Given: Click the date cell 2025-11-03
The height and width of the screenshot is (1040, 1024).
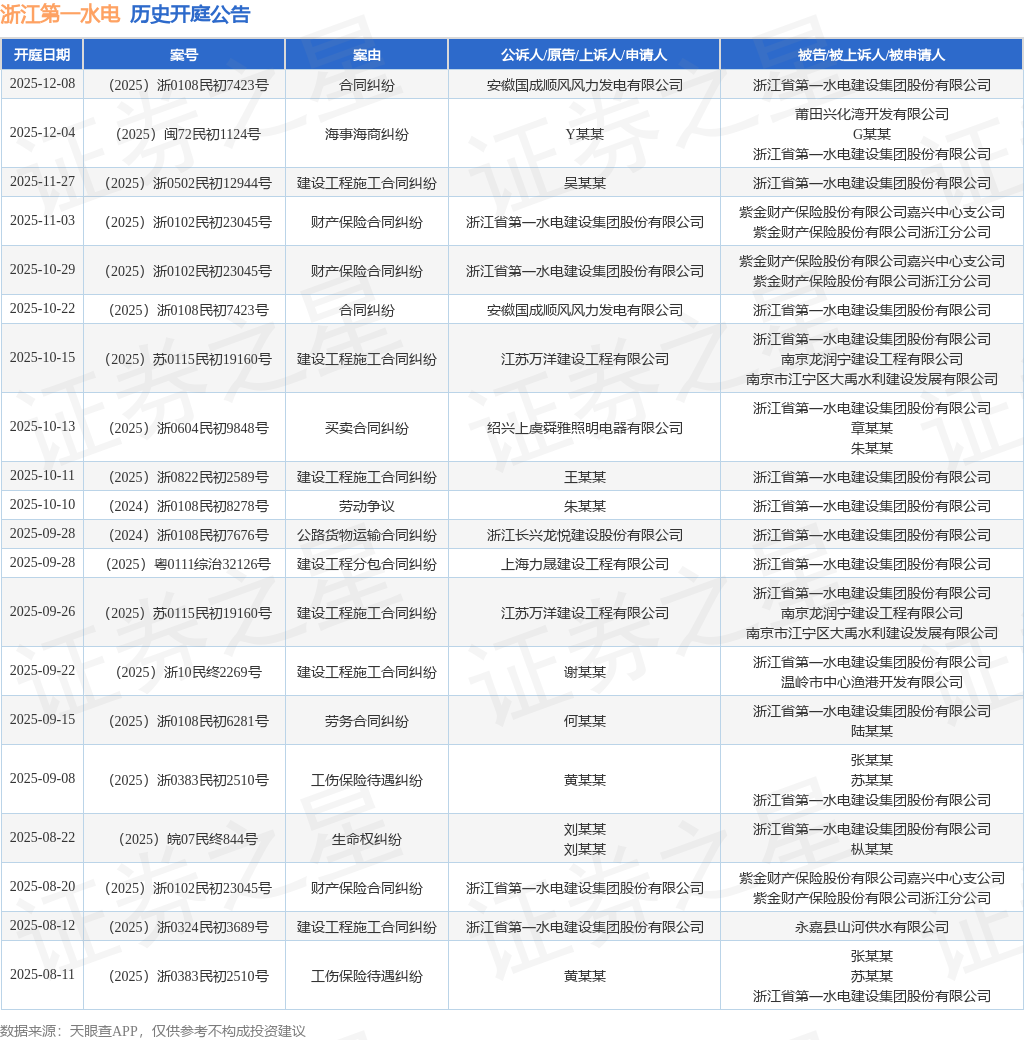Looking at the screenshot, I should click(x=42, y=221).
